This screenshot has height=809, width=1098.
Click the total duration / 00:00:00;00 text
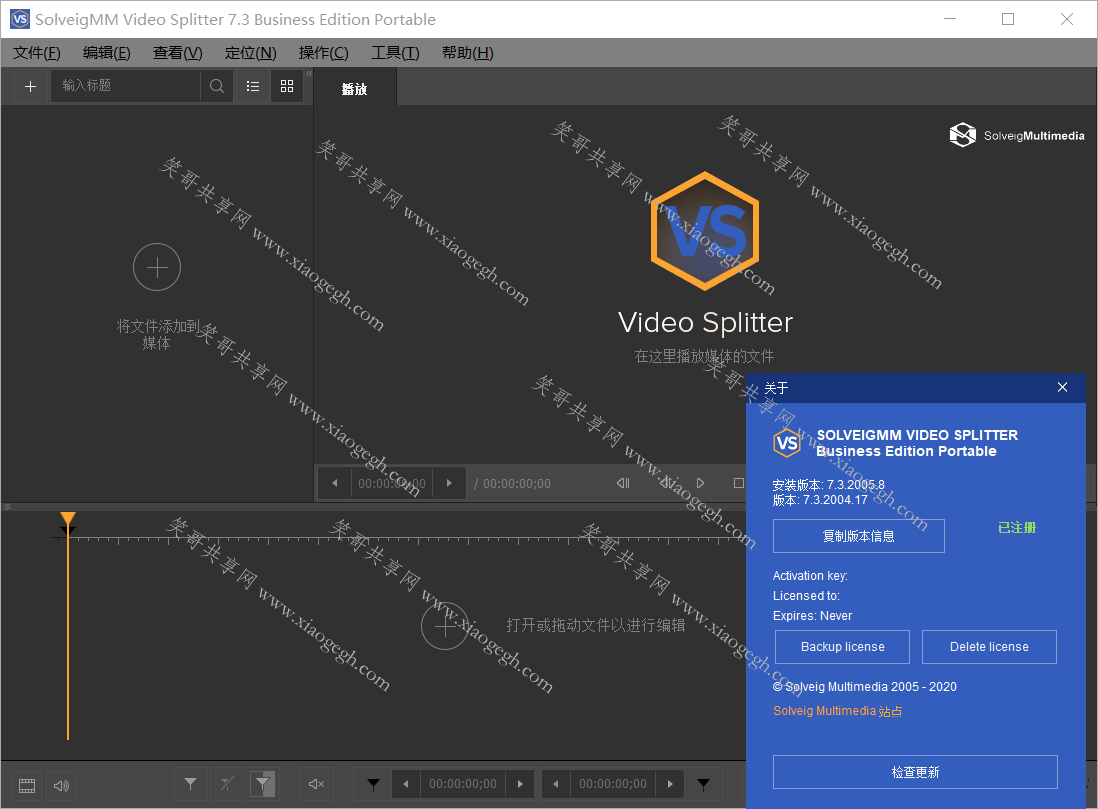pos(513,483)
